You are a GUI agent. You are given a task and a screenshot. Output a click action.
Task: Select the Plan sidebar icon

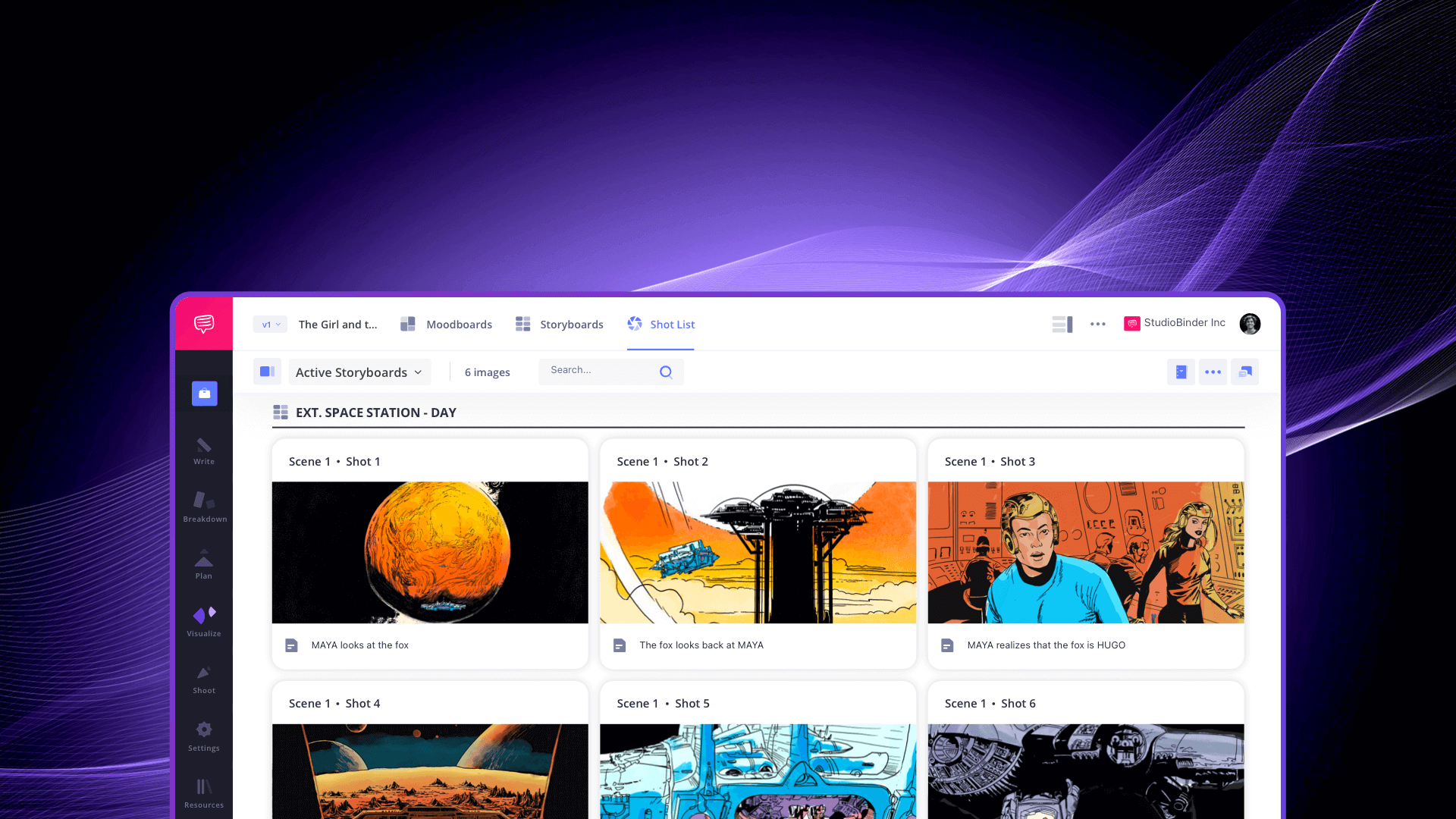pos(204,565)
